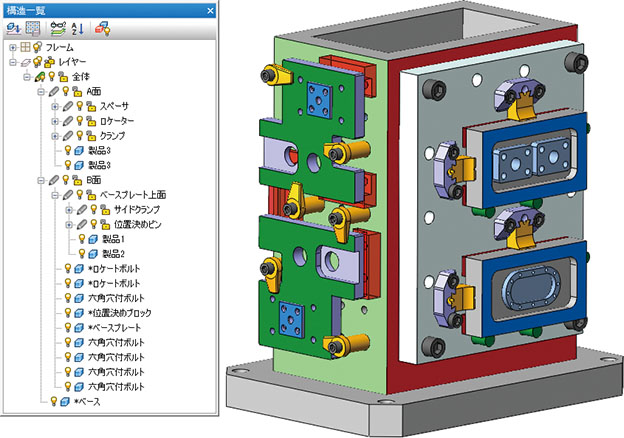
Task: Toggle lightbulb visibility of スペーサ layer
Action: [79, 106]
